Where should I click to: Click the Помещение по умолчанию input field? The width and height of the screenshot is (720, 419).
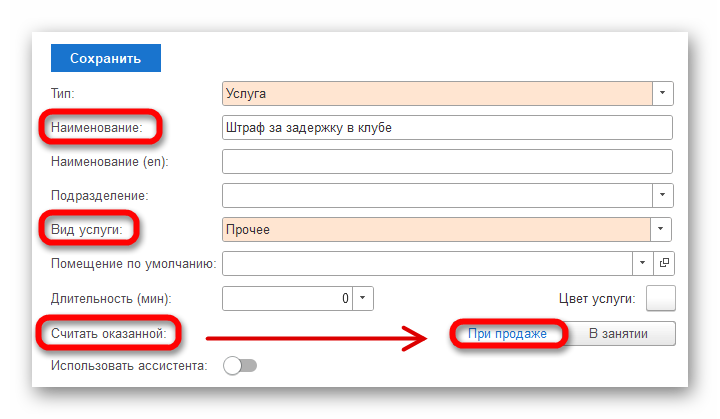click(x=427, y=263)
